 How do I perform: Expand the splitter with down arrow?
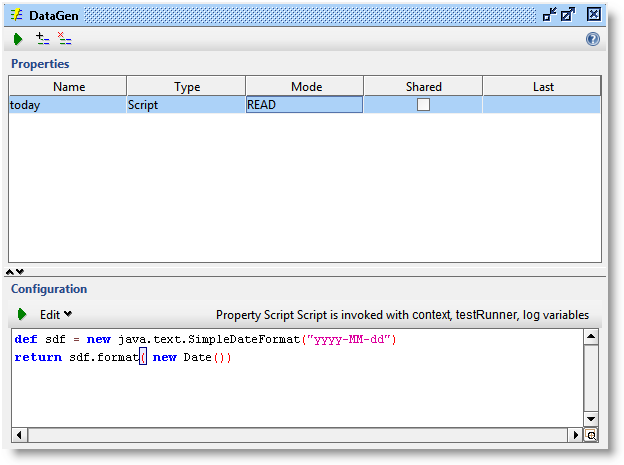click(20, 272)
